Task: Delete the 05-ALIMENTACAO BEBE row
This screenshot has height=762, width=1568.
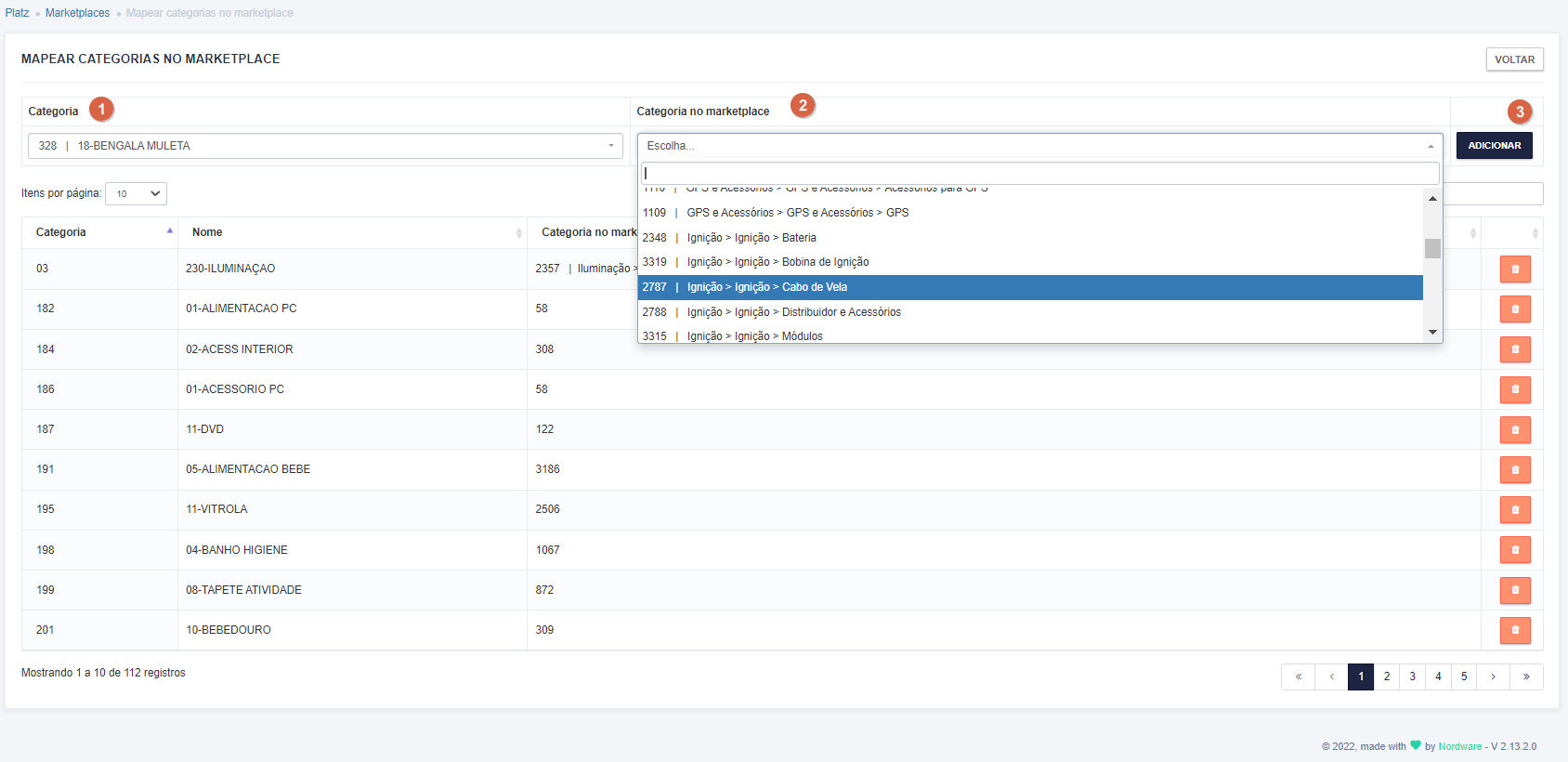Action: 1515,469
